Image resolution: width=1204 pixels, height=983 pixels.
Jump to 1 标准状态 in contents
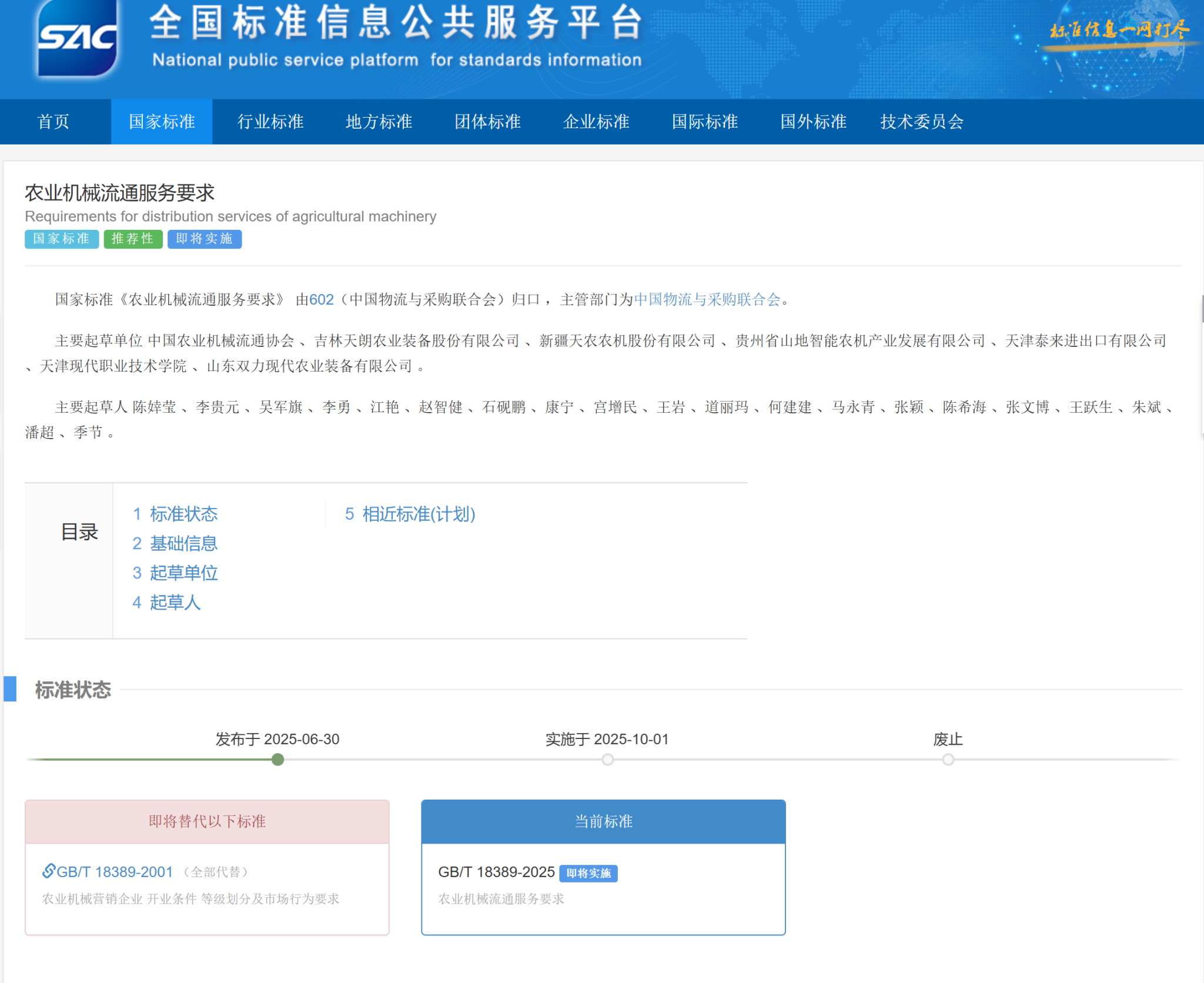click(x=175, y=514)
